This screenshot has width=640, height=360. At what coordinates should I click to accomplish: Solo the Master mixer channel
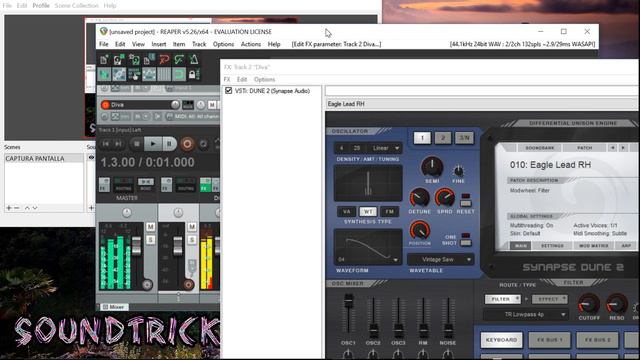coord(150,240)
